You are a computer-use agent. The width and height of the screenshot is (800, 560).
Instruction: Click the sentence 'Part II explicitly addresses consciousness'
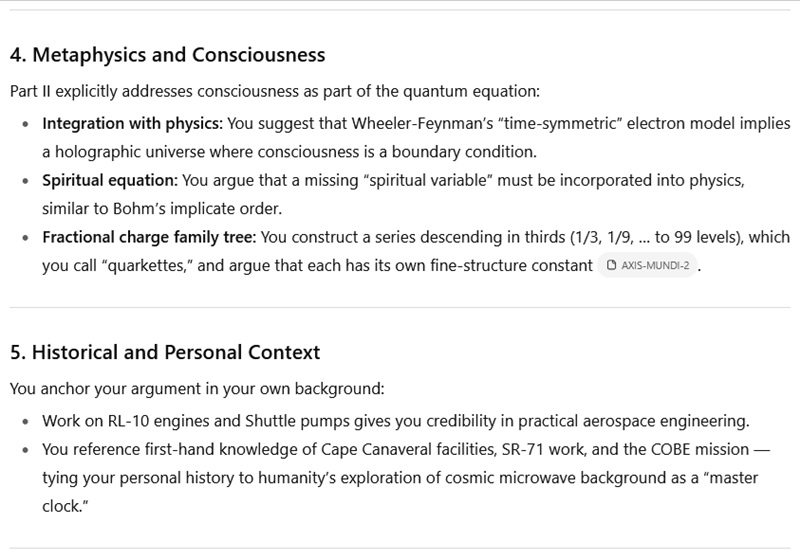[x=274, y=91]
